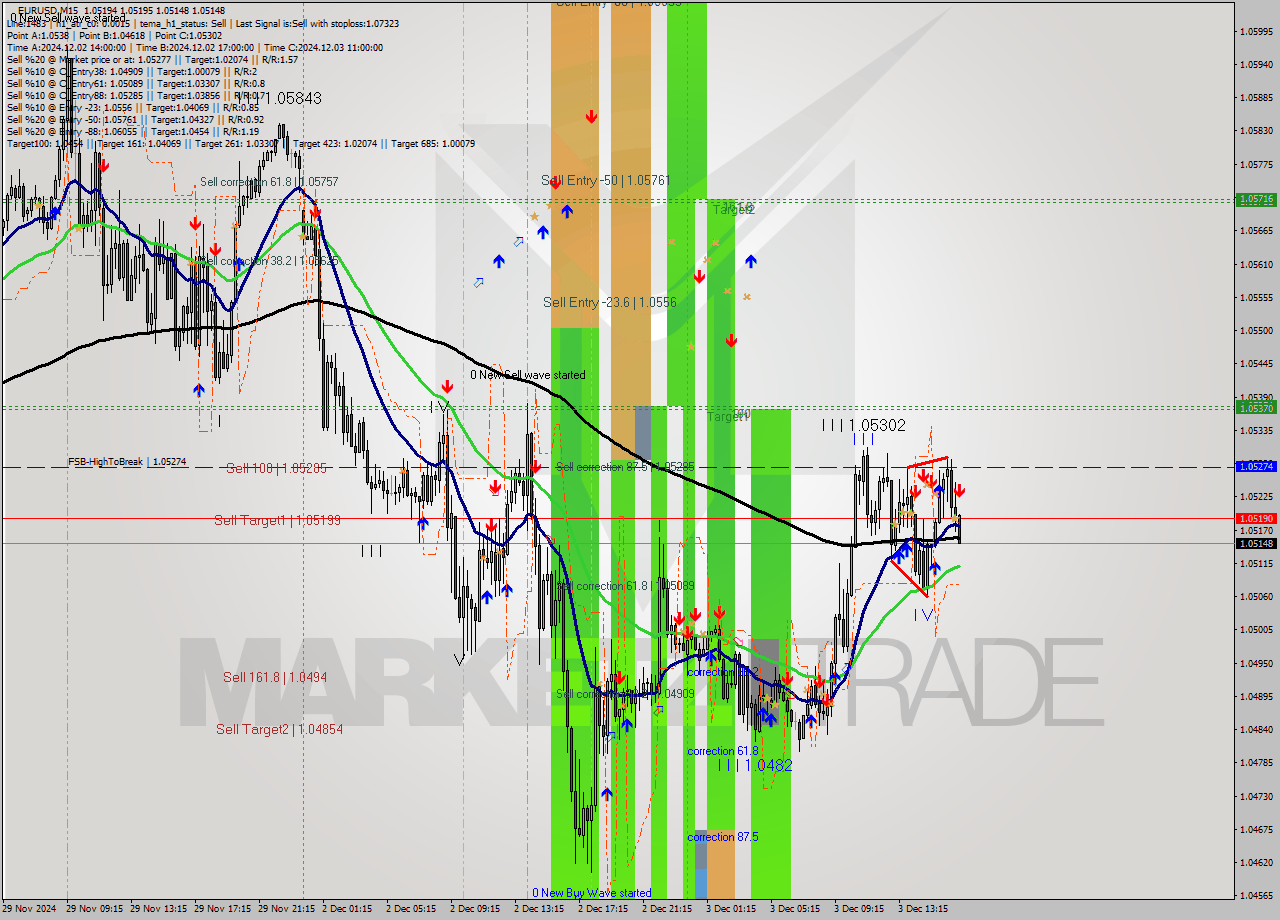The width and height of the screenshot is (1280, 920).
Task: Click the 'Sell Entry -23.6 | 1.0556' label
Action: click(x=610, y=302)
